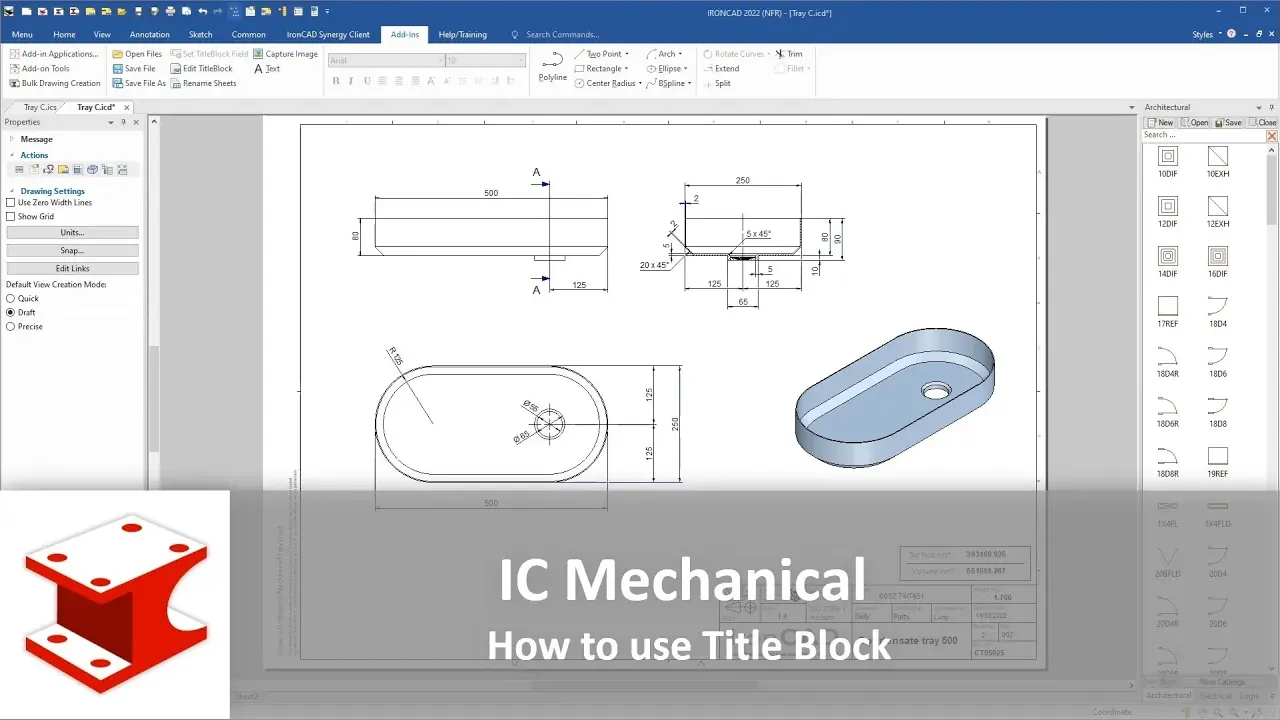The image size is (1280, 720).
Task: Open the IronCAD Synergy Client tab
Action: coord(328,34)
